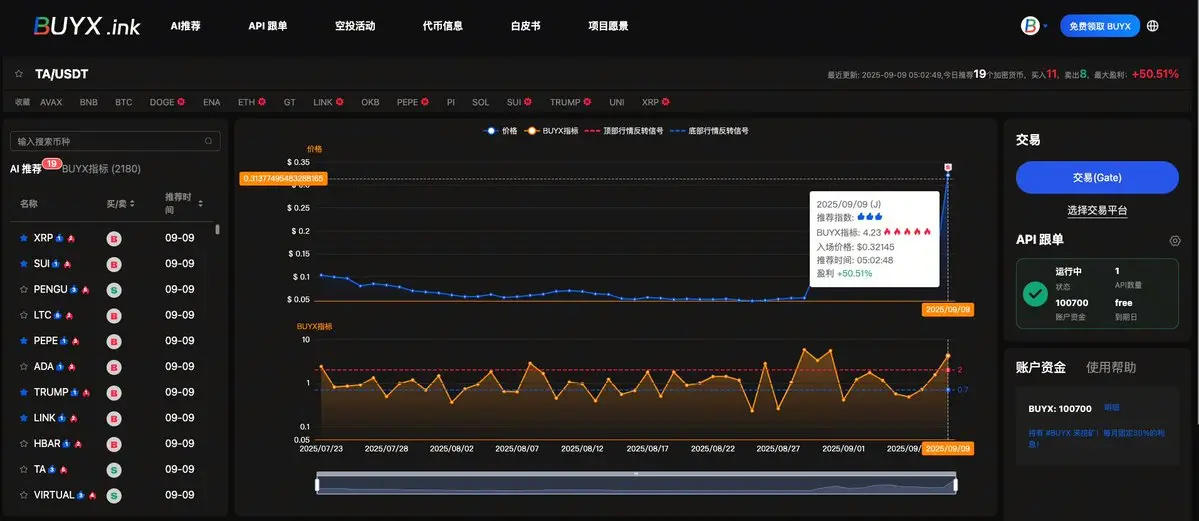Image resolution: width=1199 pixels, height=521 pixels.
Task: Open the 明细 link beside BUYX balance
Action: click(1112, 407)
